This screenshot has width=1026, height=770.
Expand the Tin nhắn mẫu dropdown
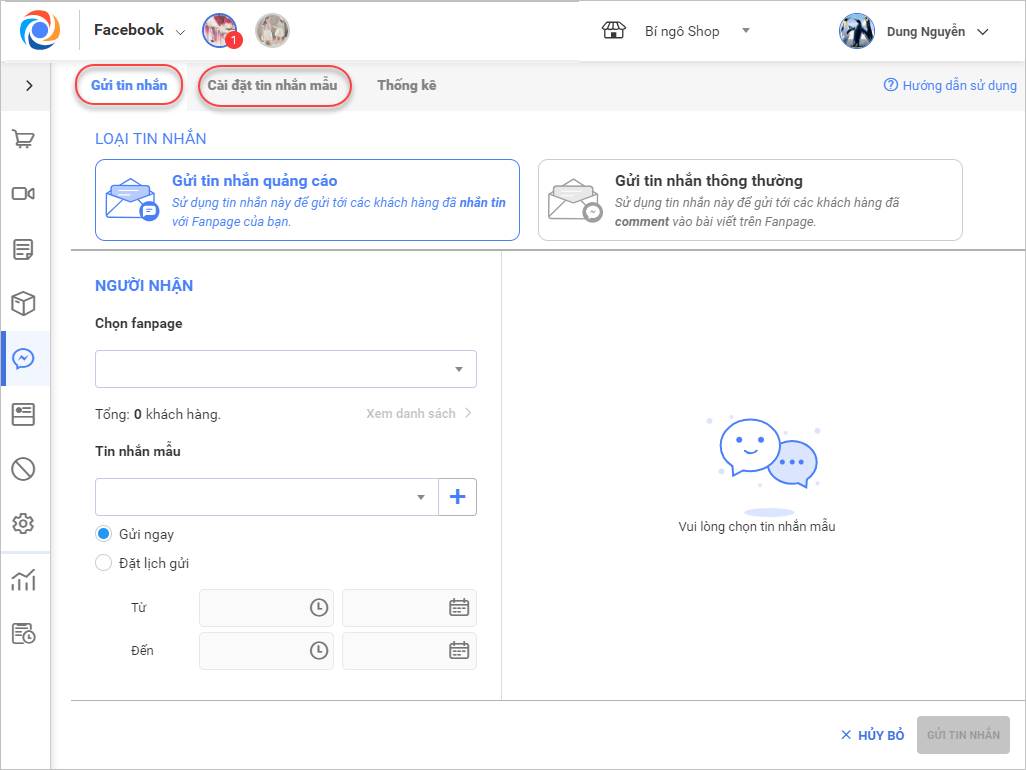[267, 497]
